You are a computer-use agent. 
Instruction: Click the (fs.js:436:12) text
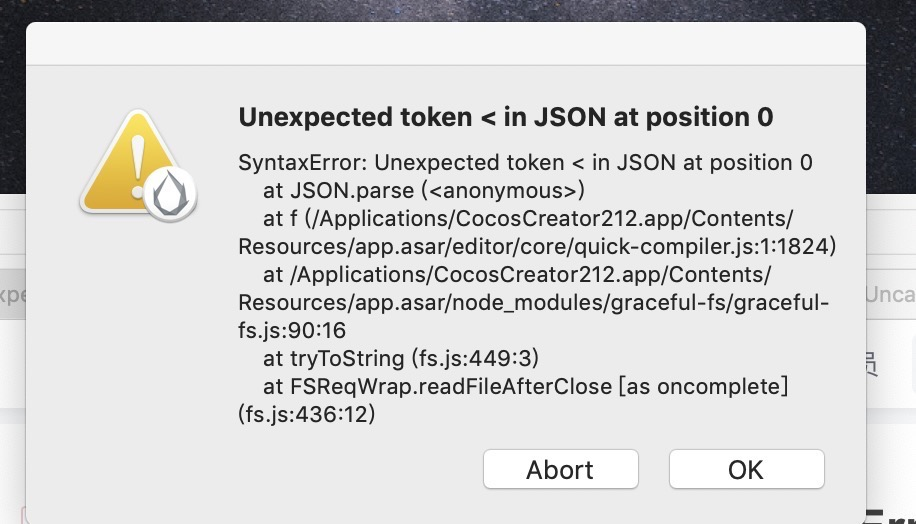click(x=306, y=414)
